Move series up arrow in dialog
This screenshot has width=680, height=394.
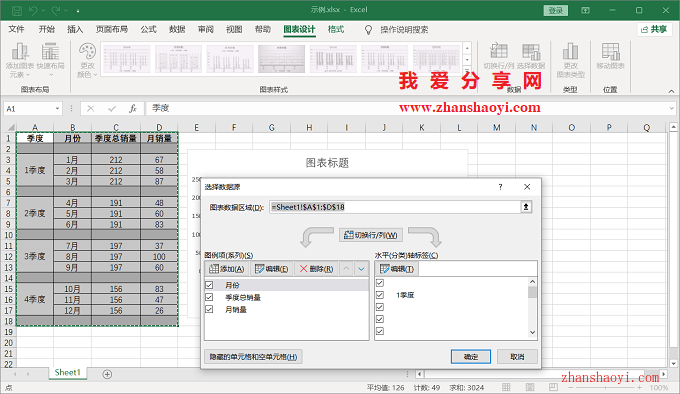(x=346, y=269)
